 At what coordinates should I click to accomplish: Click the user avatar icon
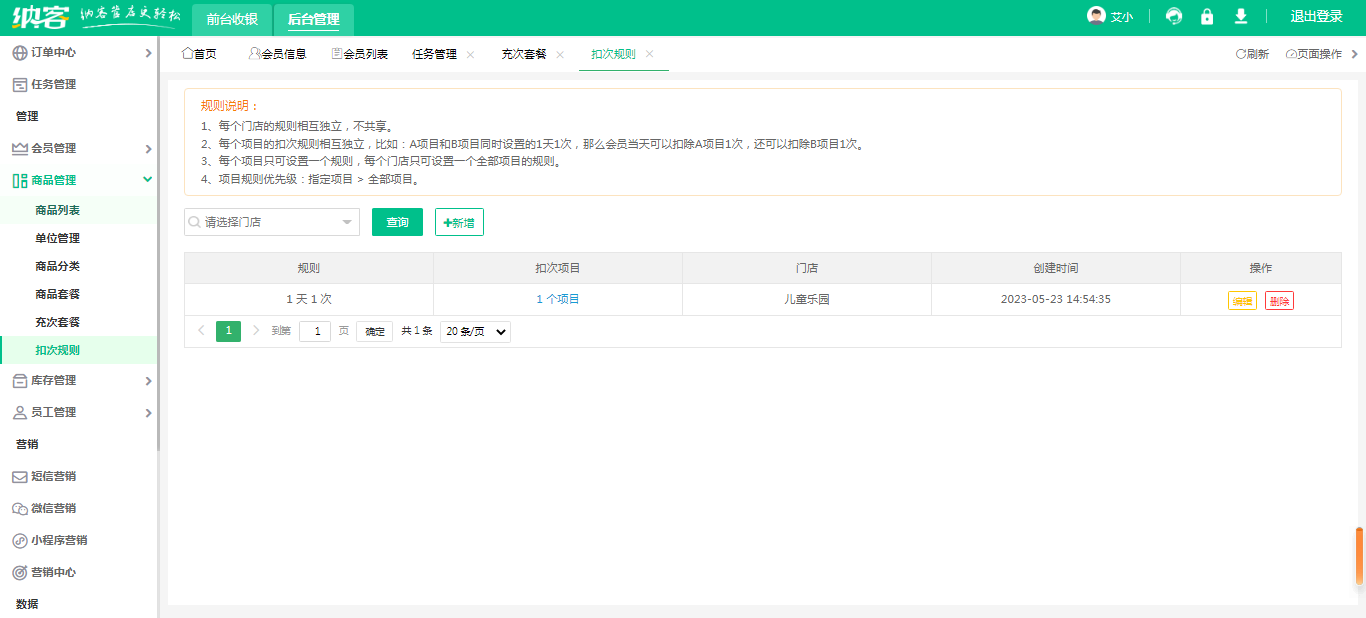[1097, 17]
